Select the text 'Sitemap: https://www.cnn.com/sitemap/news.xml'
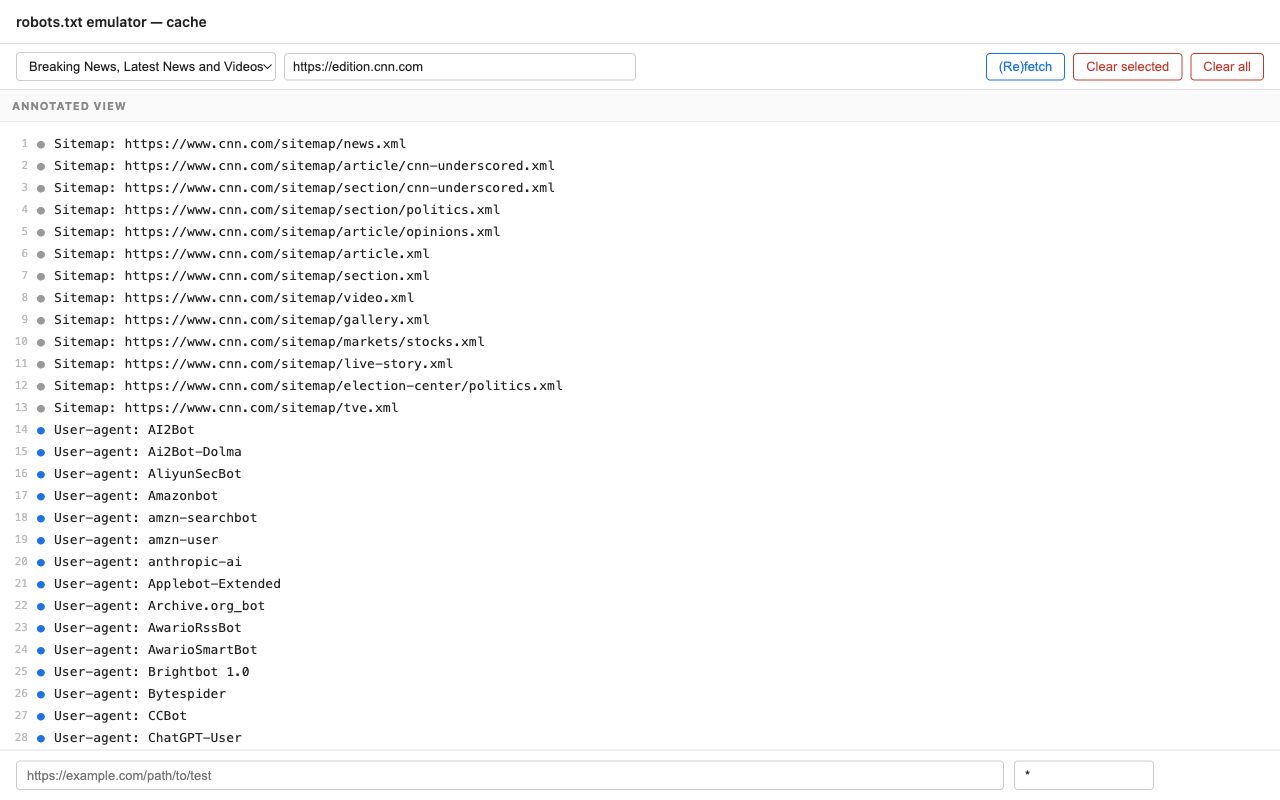 tap(230, 144)
